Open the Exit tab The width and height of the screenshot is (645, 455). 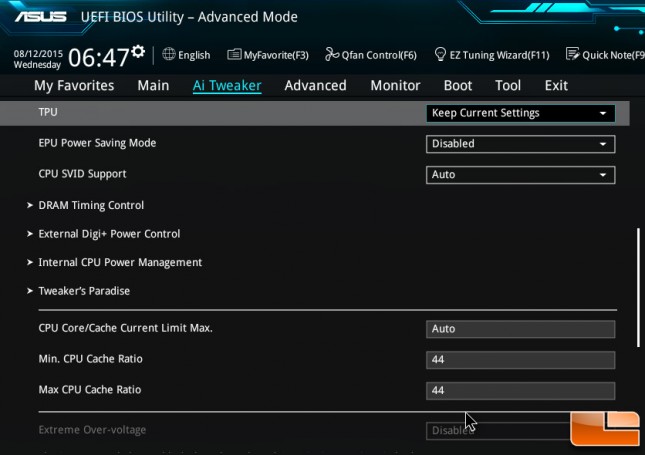click(556, 86)
